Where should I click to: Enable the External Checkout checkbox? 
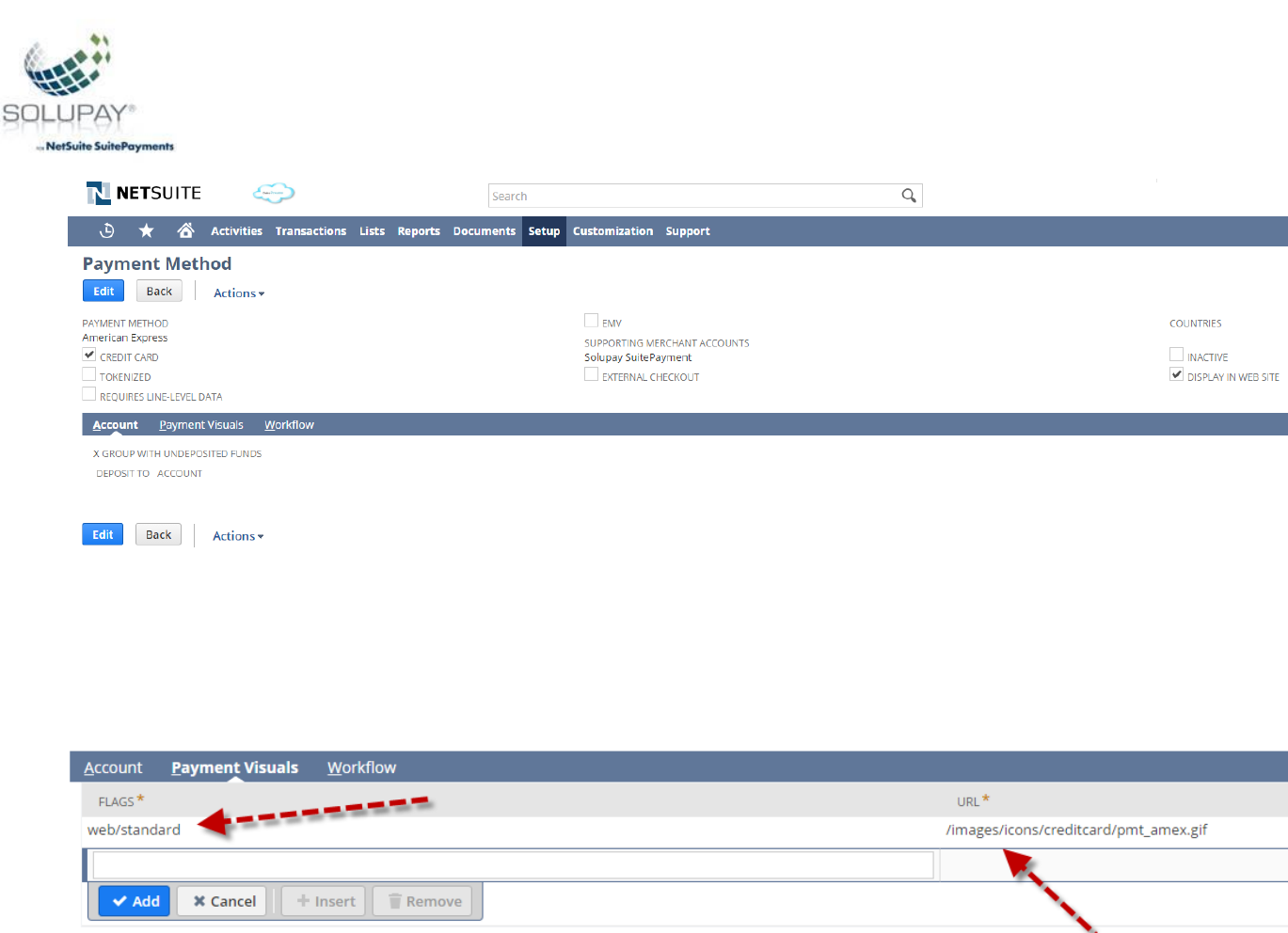point(592,374)
